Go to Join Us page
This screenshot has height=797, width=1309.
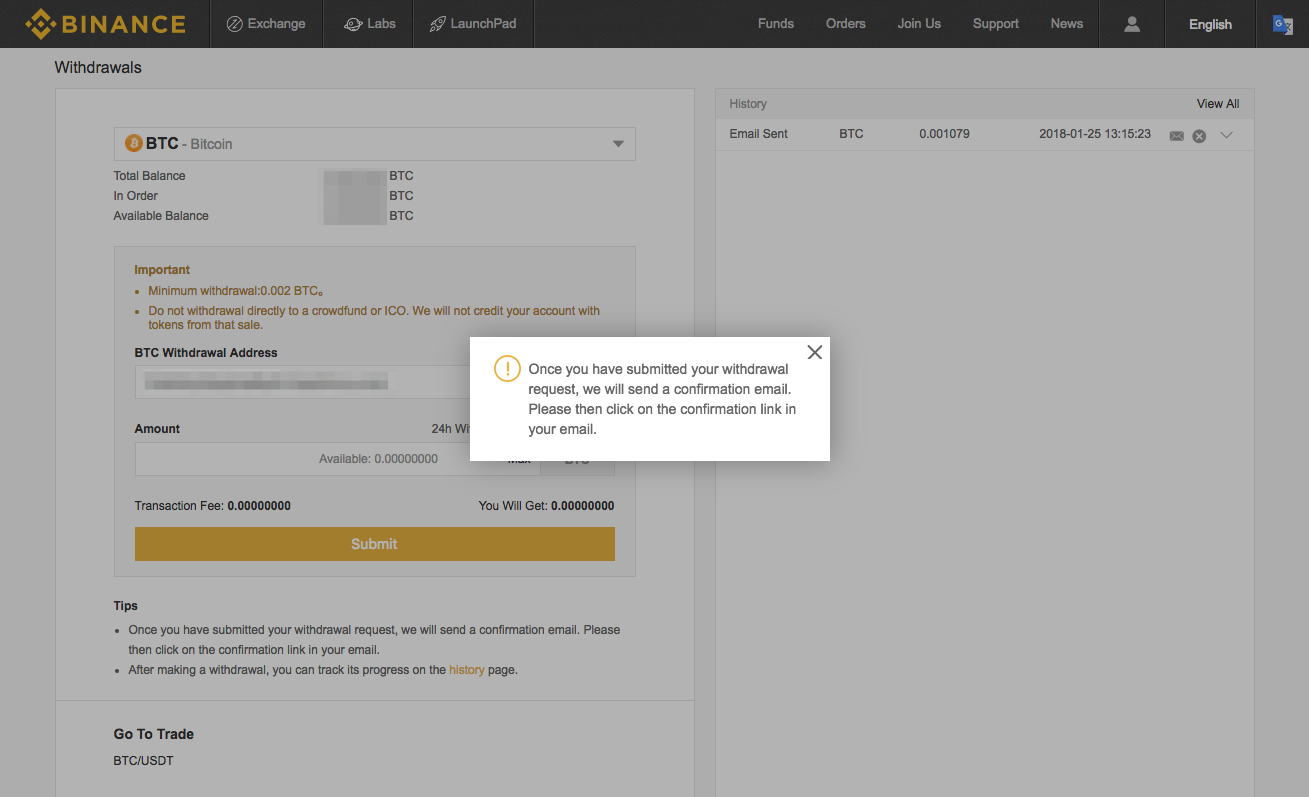point(919,24)
